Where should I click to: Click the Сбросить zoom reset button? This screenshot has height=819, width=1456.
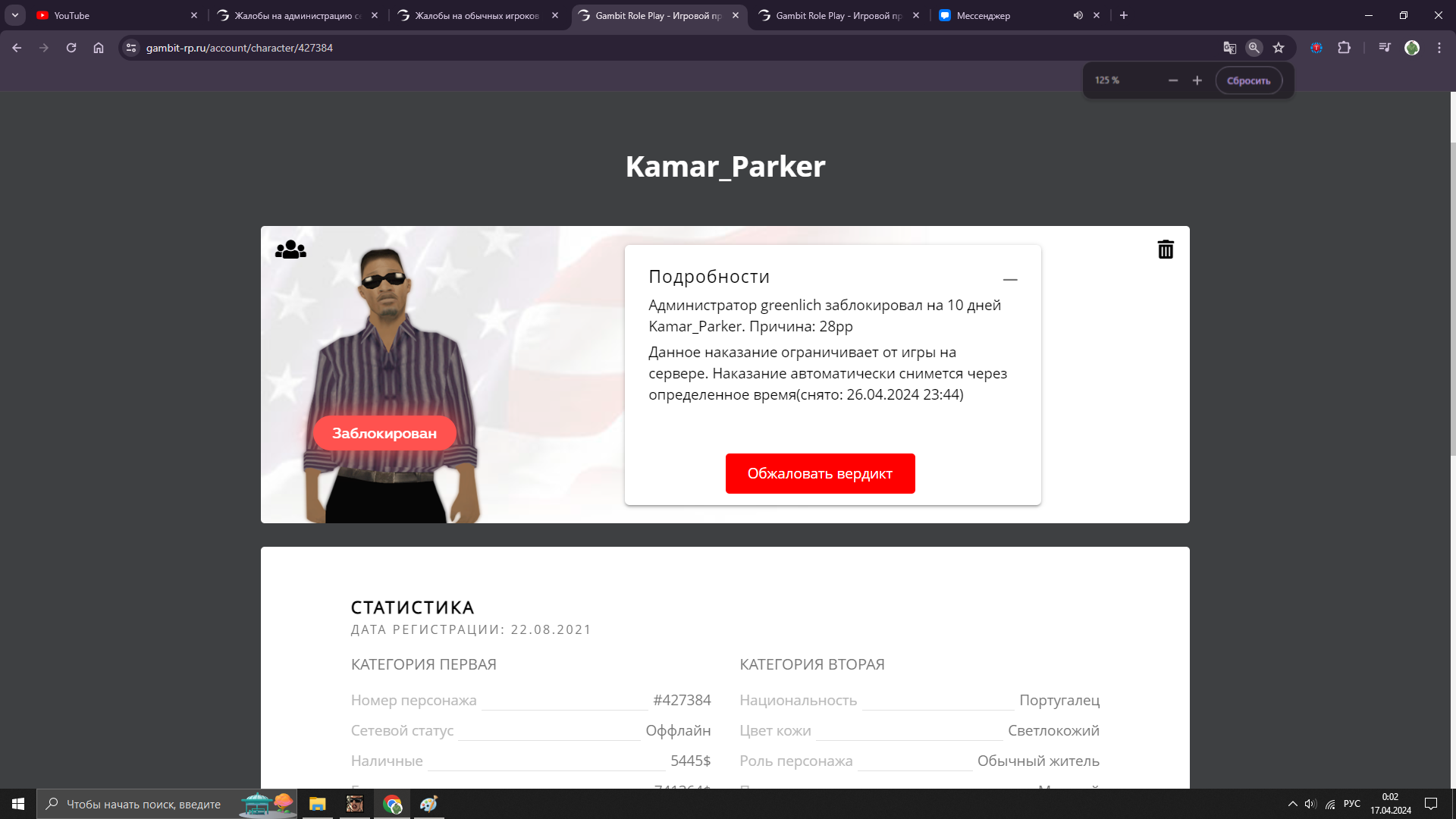click(1248, 80)
